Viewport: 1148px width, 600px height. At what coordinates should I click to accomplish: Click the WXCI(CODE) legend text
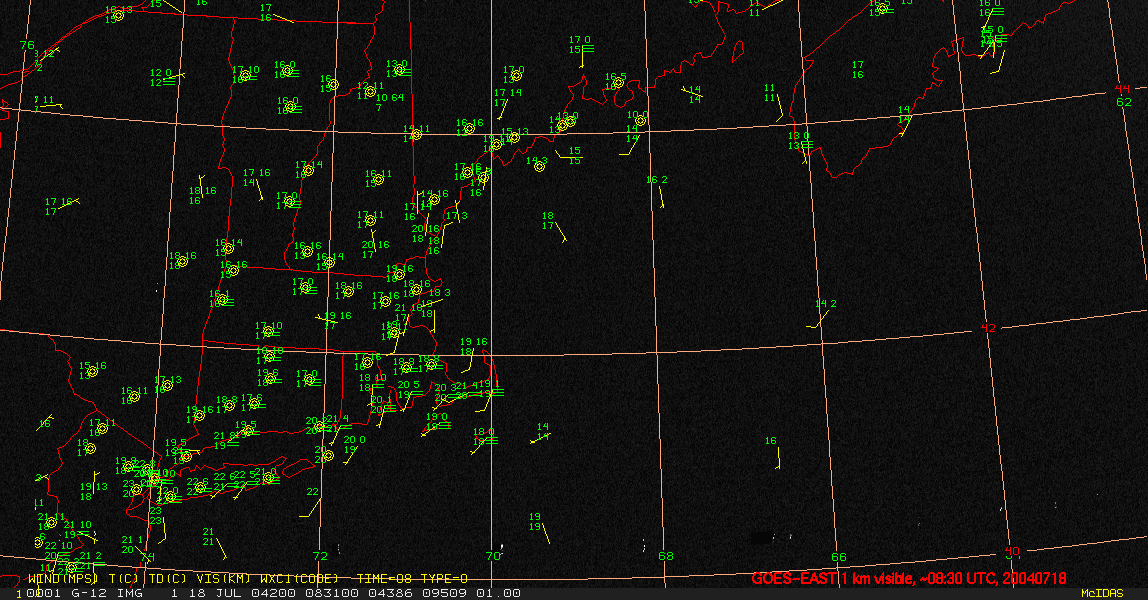coord(299,579)
